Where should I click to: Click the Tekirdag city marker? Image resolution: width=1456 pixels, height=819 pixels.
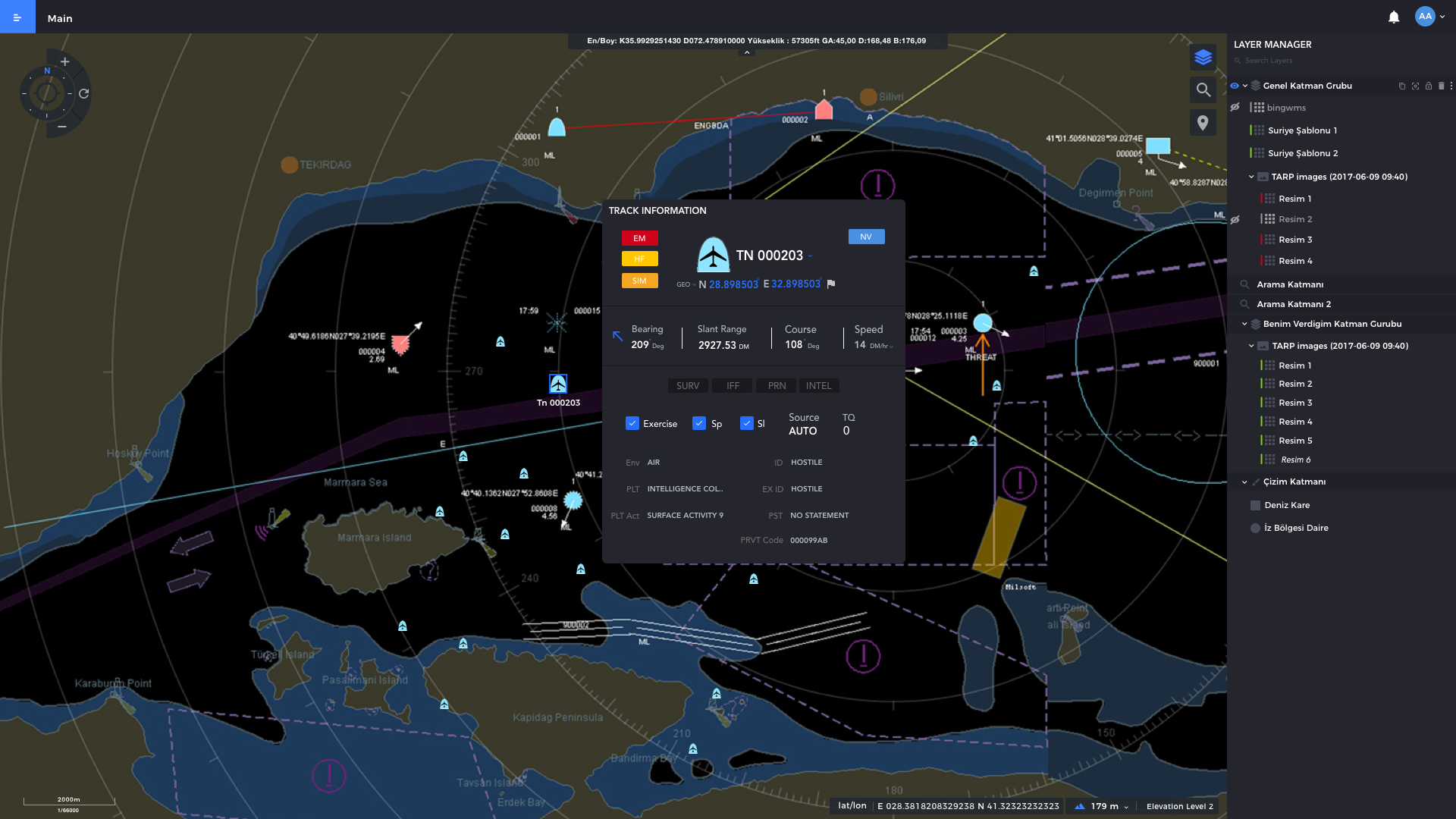click(289, 165)
